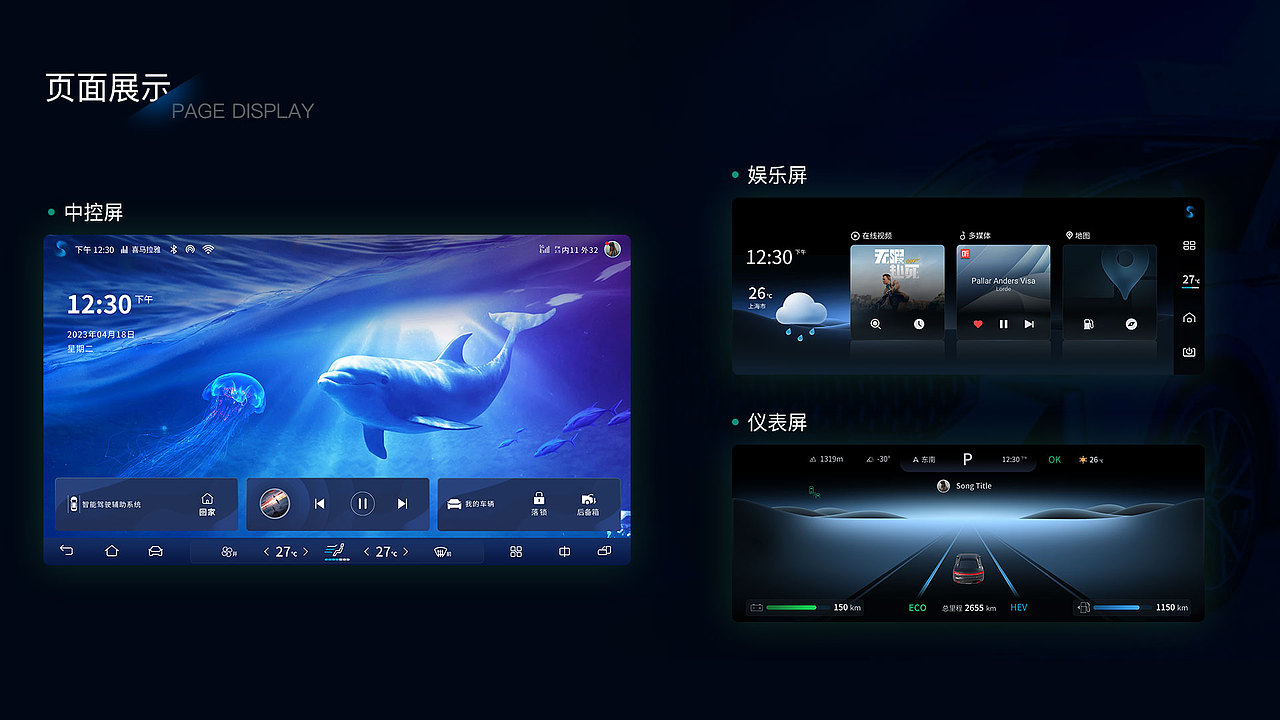
Task: Open app grid on entertainment screen sidebar
Action: click(x=1189, y=245)
